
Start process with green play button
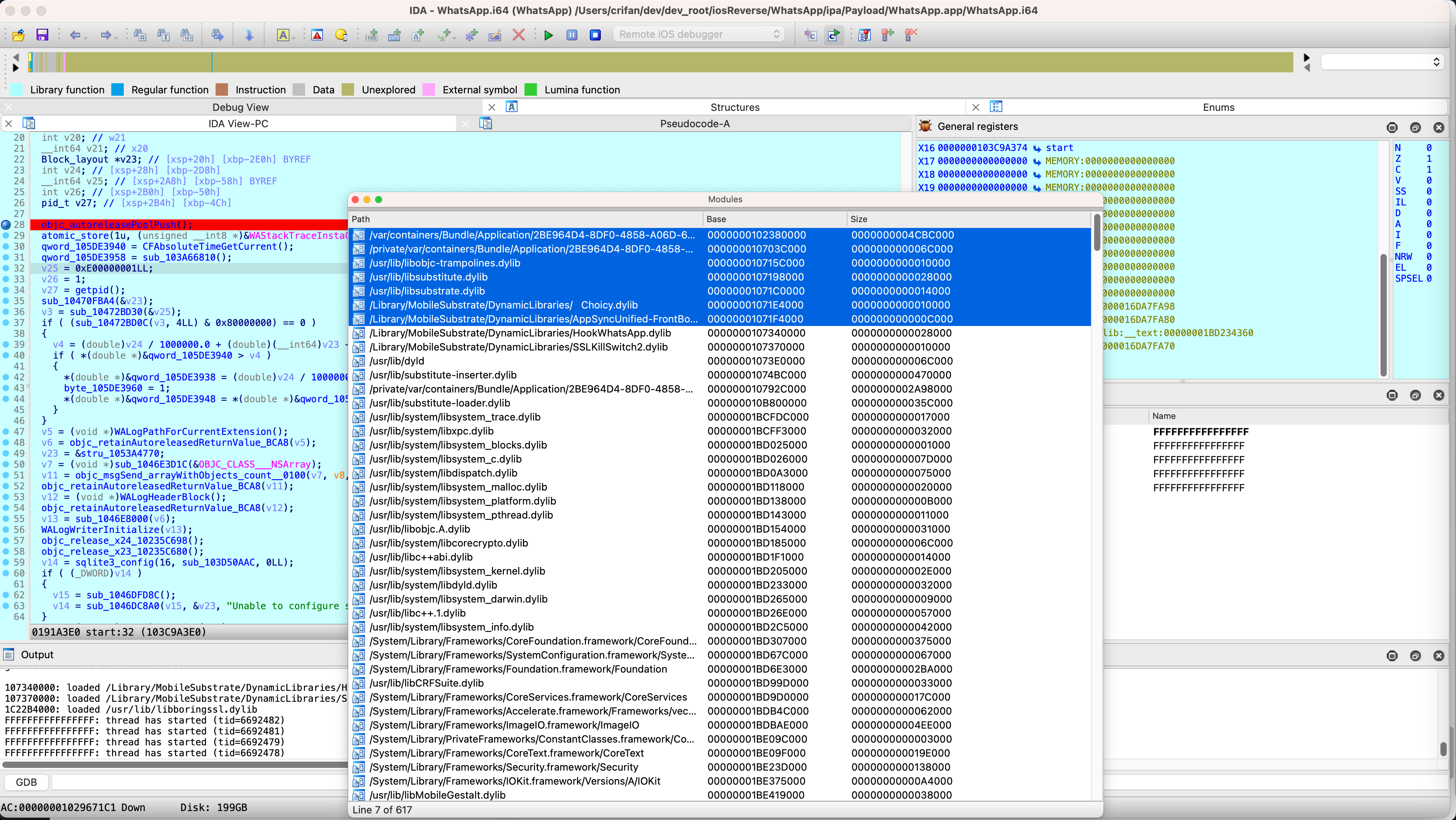point(548,35)
